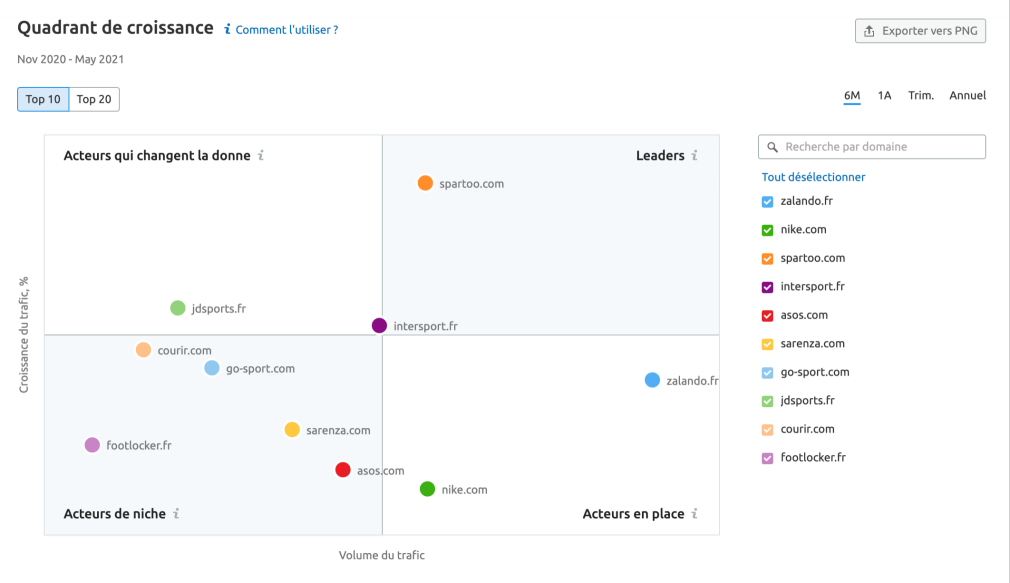Click the Acteurs de niche quadrant title

pyautogui.click(x=115, y=513)
